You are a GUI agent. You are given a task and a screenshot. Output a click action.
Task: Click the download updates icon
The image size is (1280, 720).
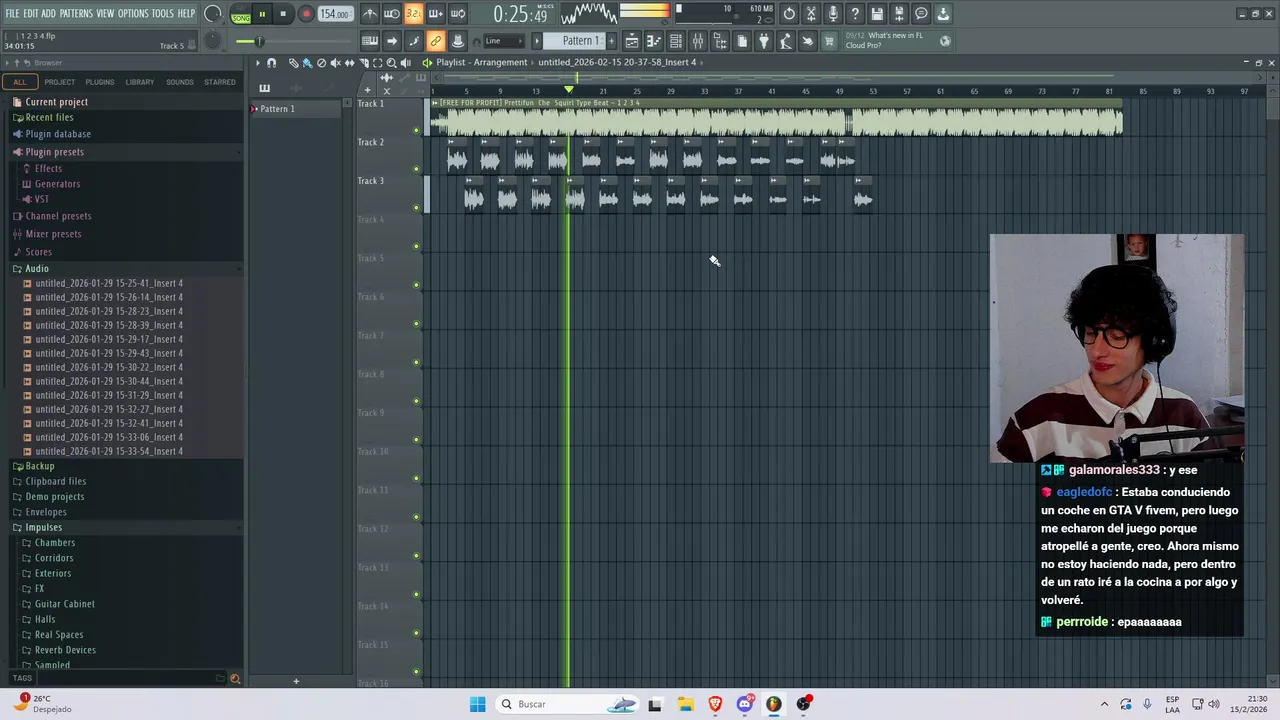(x=943, y=14)
